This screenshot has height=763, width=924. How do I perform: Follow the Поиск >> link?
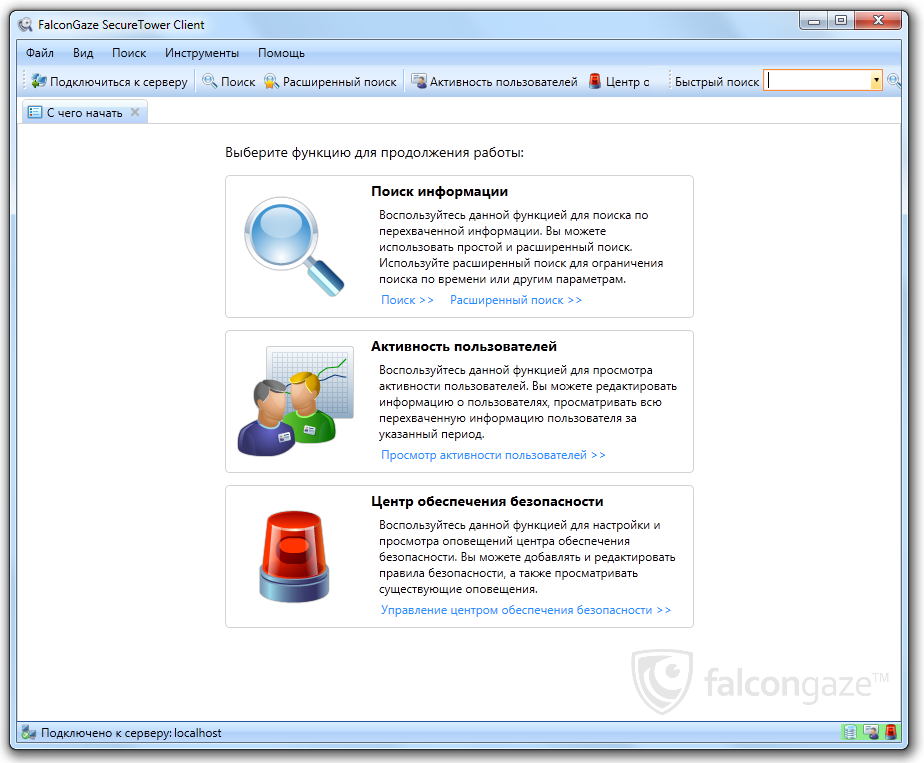coord(407,300)
